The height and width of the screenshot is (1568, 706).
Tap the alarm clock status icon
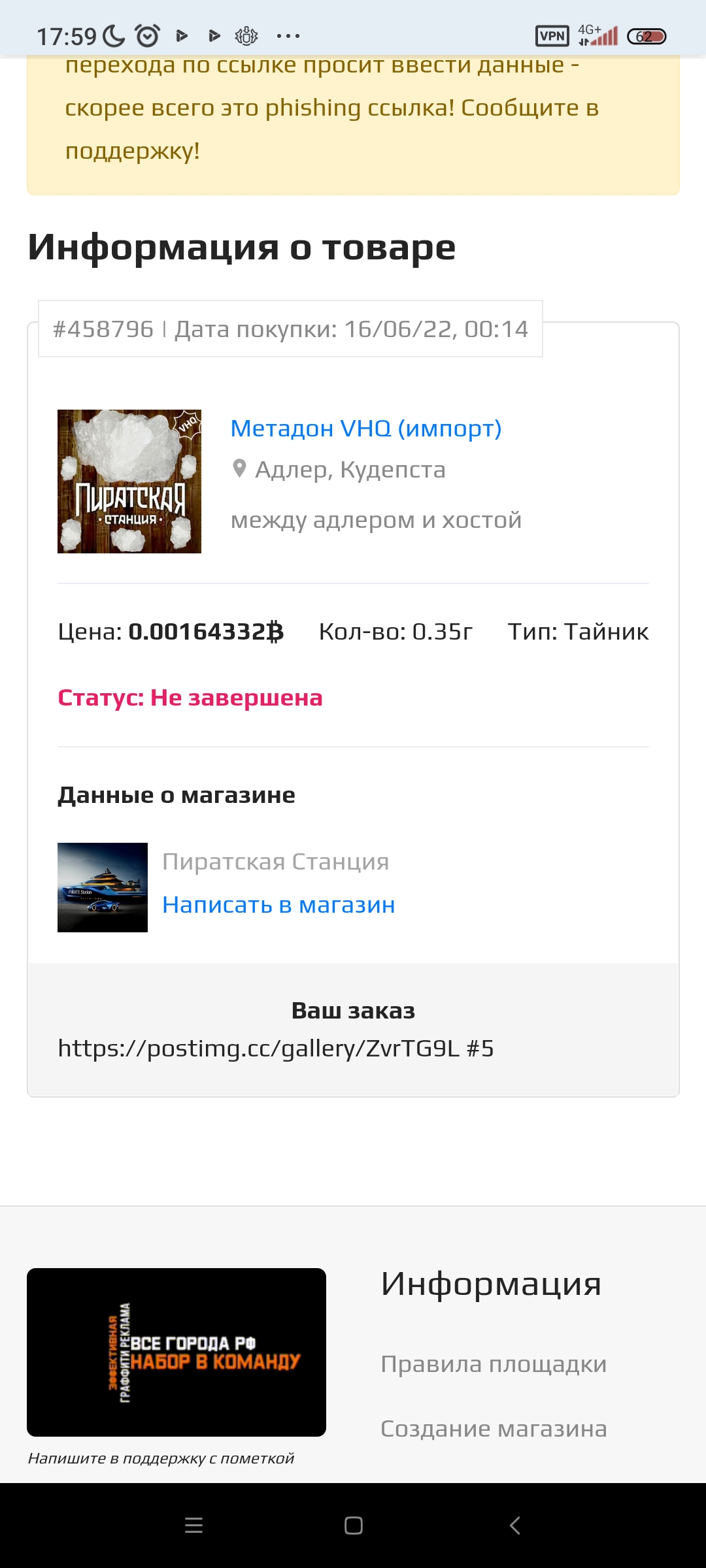point(148,35)
